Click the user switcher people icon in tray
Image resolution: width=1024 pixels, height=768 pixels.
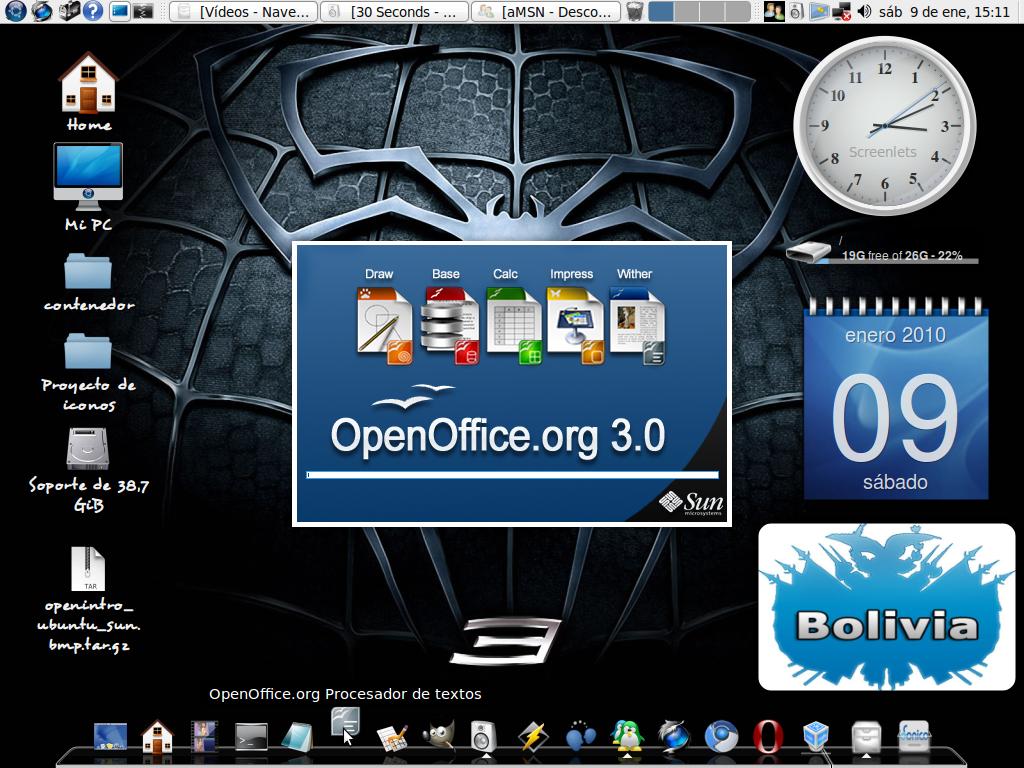point(774,11)
